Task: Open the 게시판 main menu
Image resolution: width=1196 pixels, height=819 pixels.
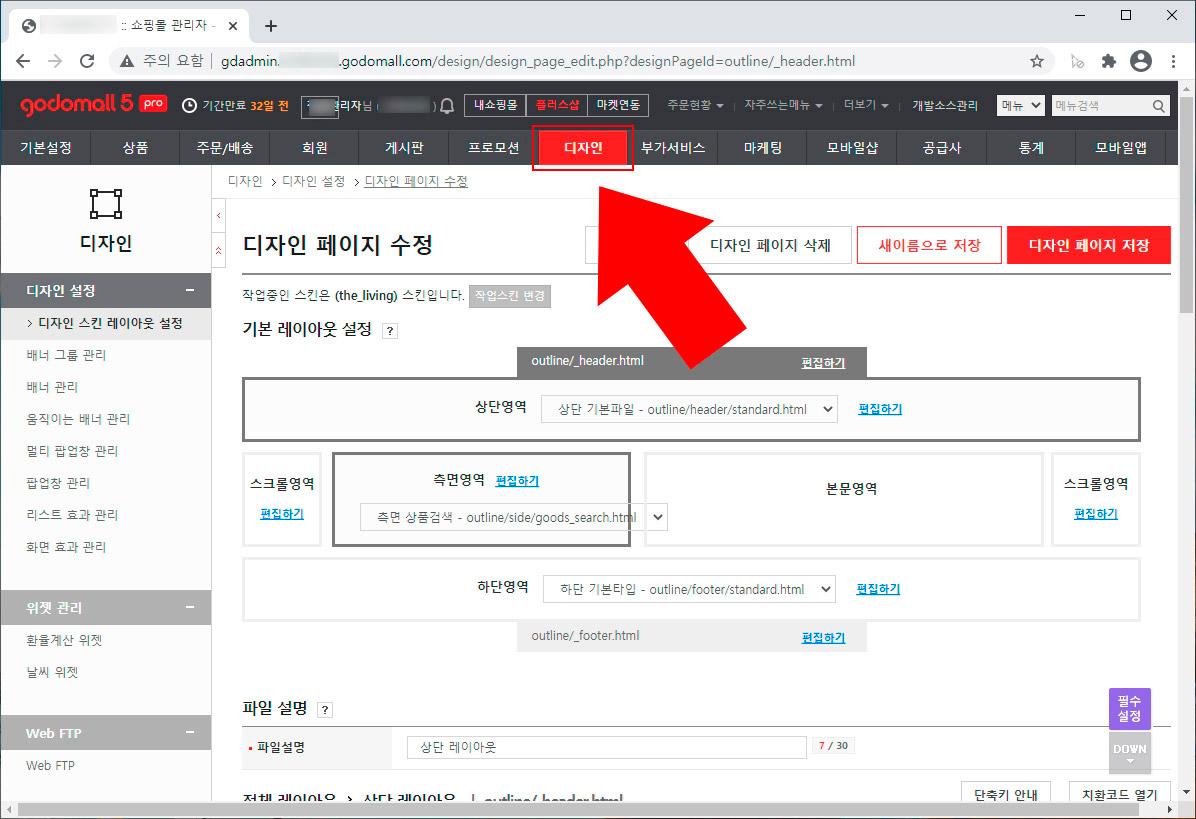Action: pyautogui.click(x=403, y=148)
